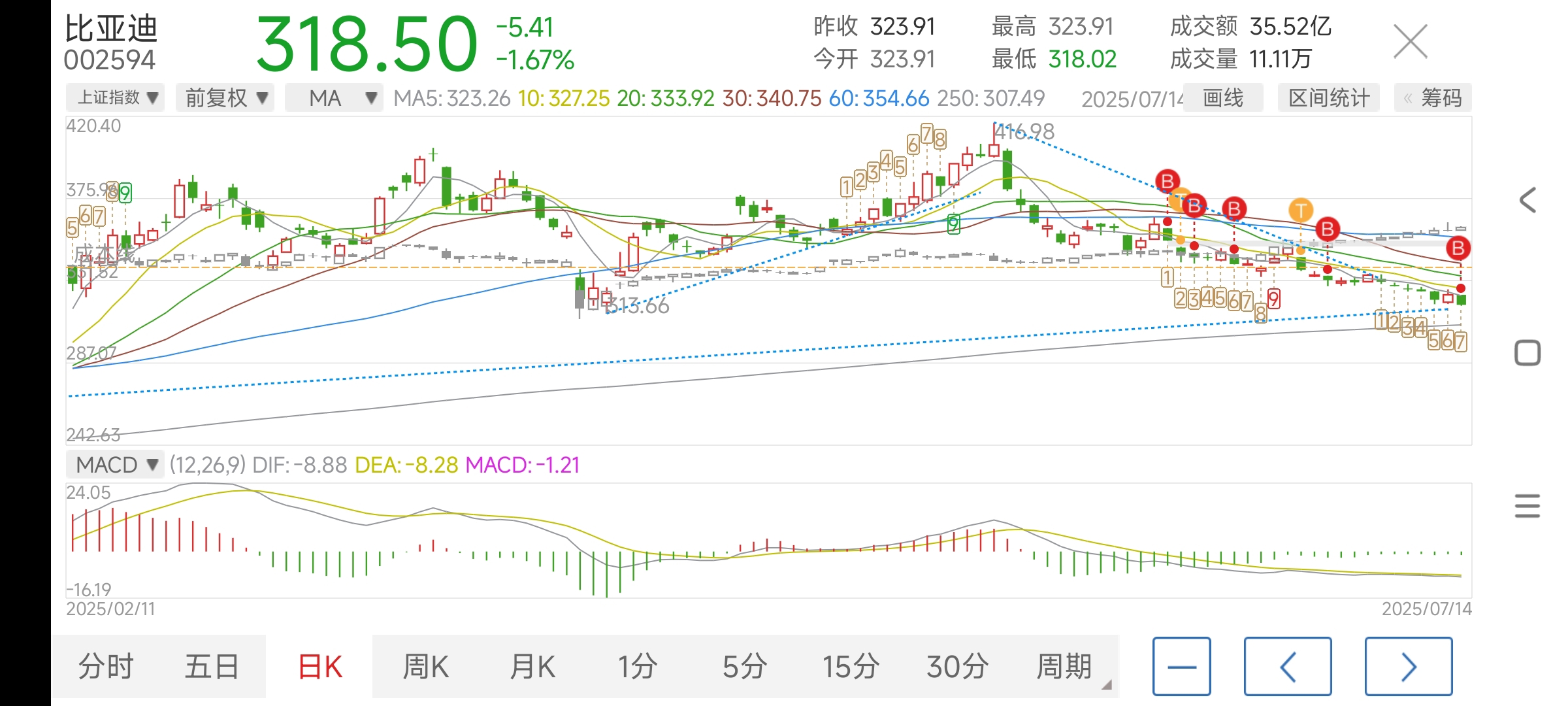Click the 画线 draw line button
1568x706 pixels.
(x=1223, y=98)
